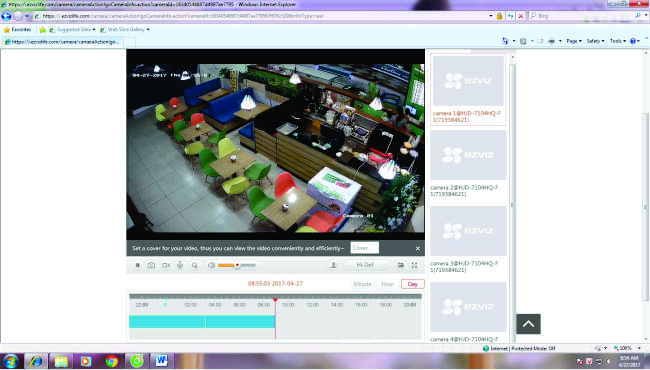650x370 pixels.
Task: Click the Print toolbar icon
Action: point(552,41)
